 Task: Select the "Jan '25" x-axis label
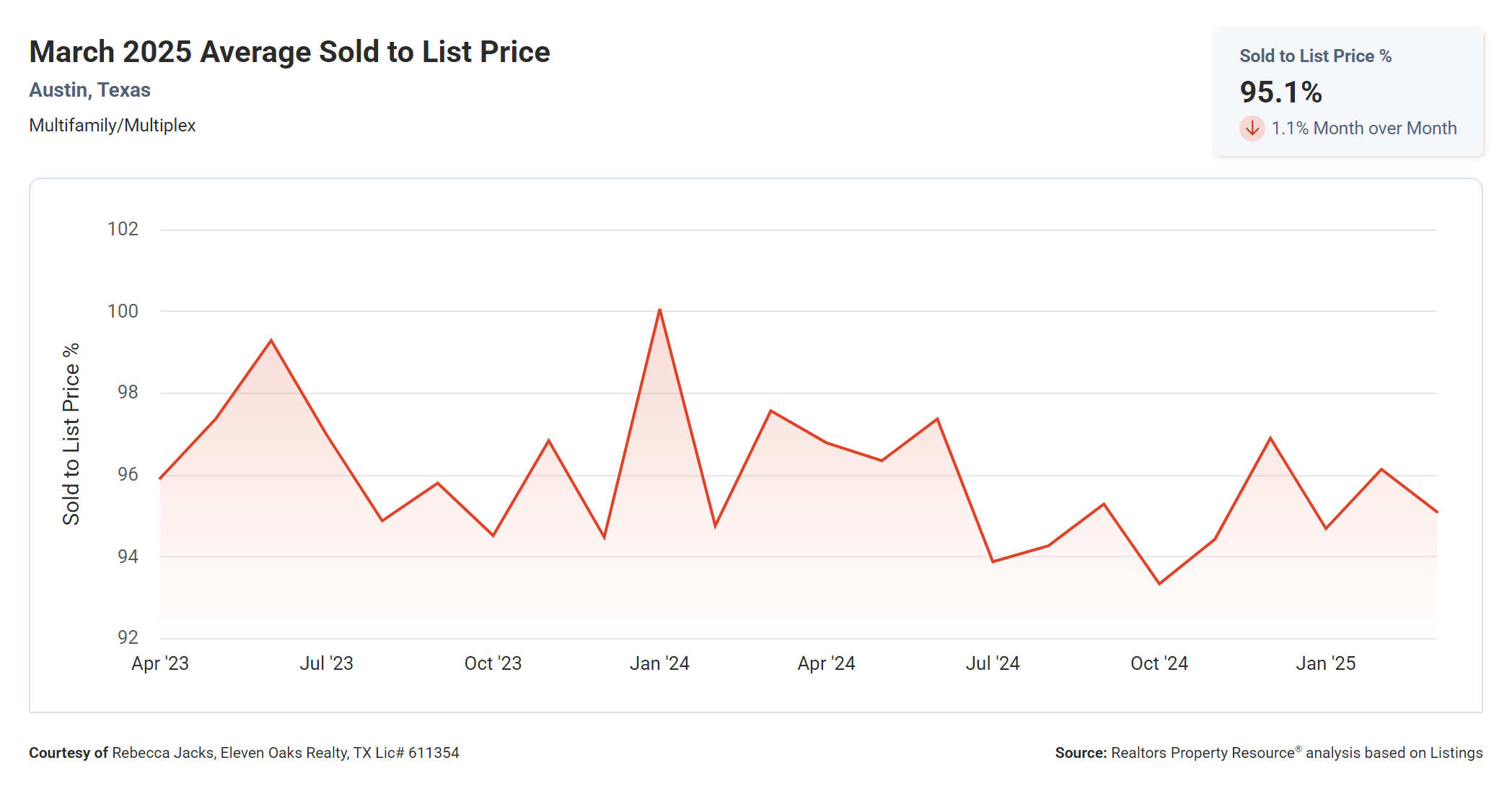[1325, 663]
